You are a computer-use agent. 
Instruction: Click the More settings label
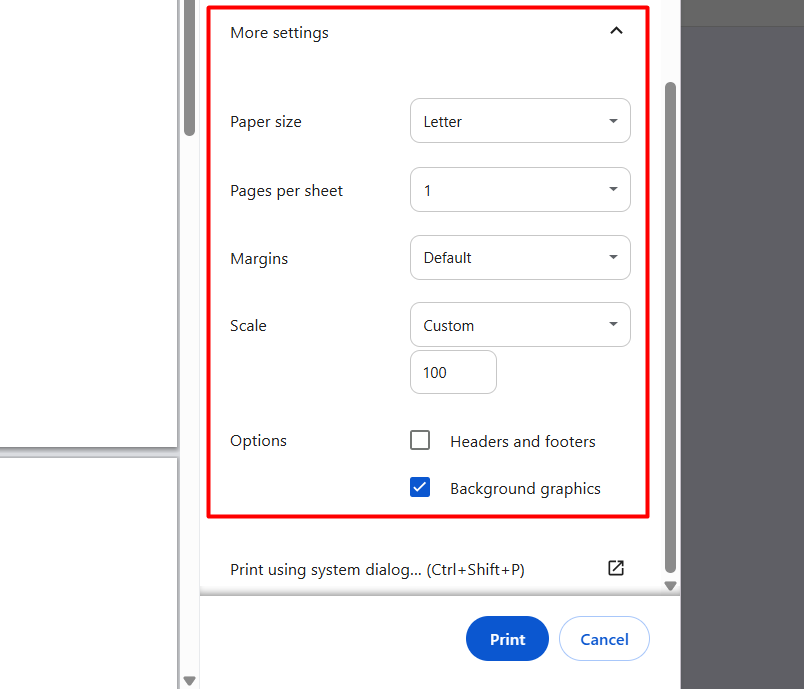(279, 33)
